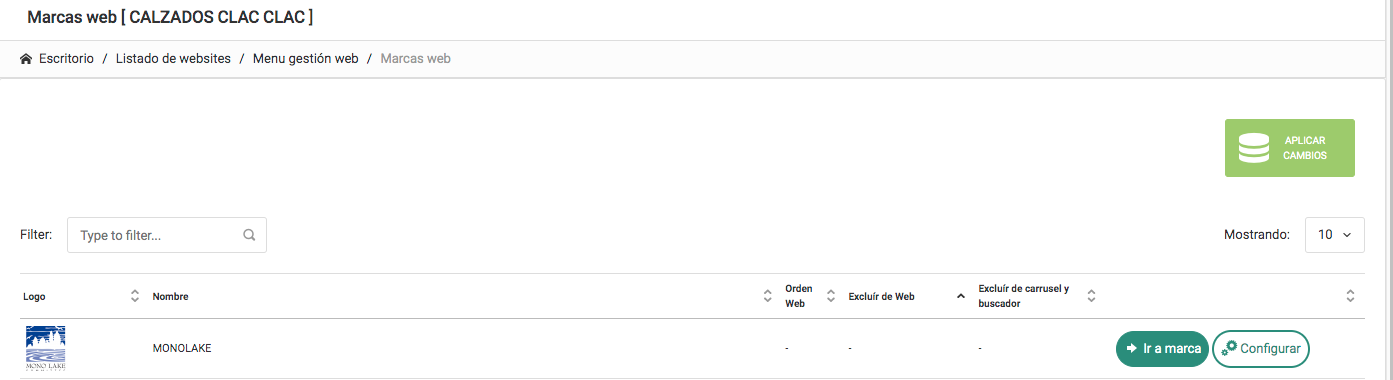
Task: Click the Ir a marca button
Action: coord(1162,348)
